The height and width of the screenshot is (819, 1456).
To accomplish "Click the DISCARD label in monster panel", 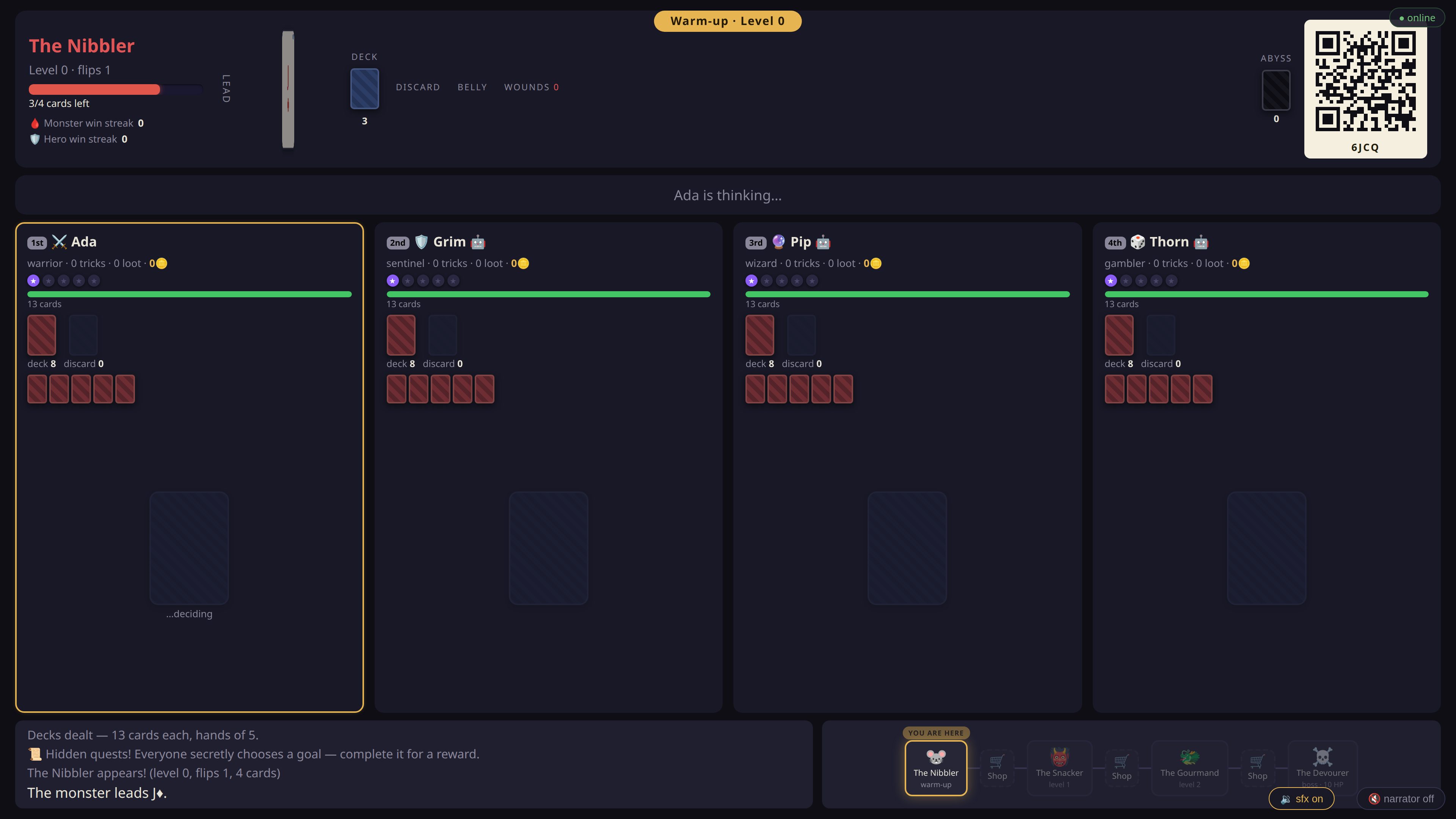I will coord(418,87).
